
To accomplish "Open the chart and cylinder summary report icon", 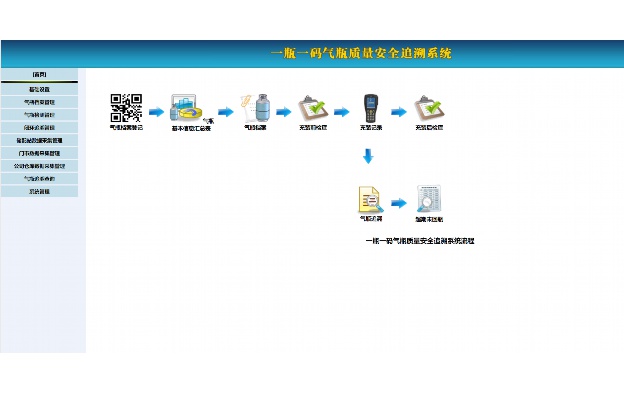I will (186, 108).
